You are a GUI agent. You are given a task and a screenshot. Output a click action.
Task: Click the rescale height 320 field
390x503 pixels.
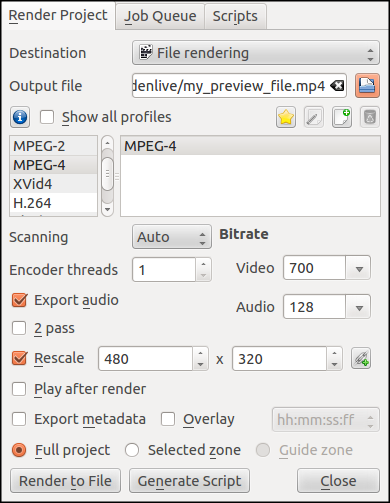280,359
